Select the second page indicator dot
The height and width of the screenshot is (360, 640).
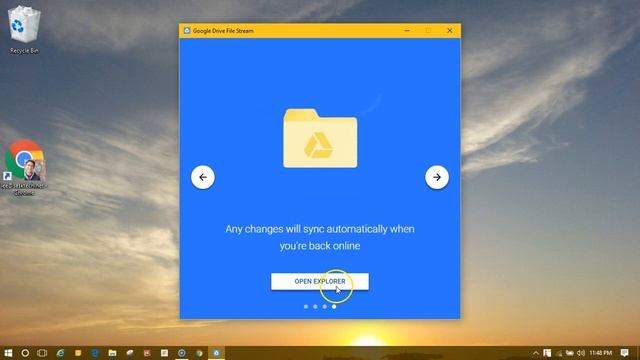[x=315, y=307]
